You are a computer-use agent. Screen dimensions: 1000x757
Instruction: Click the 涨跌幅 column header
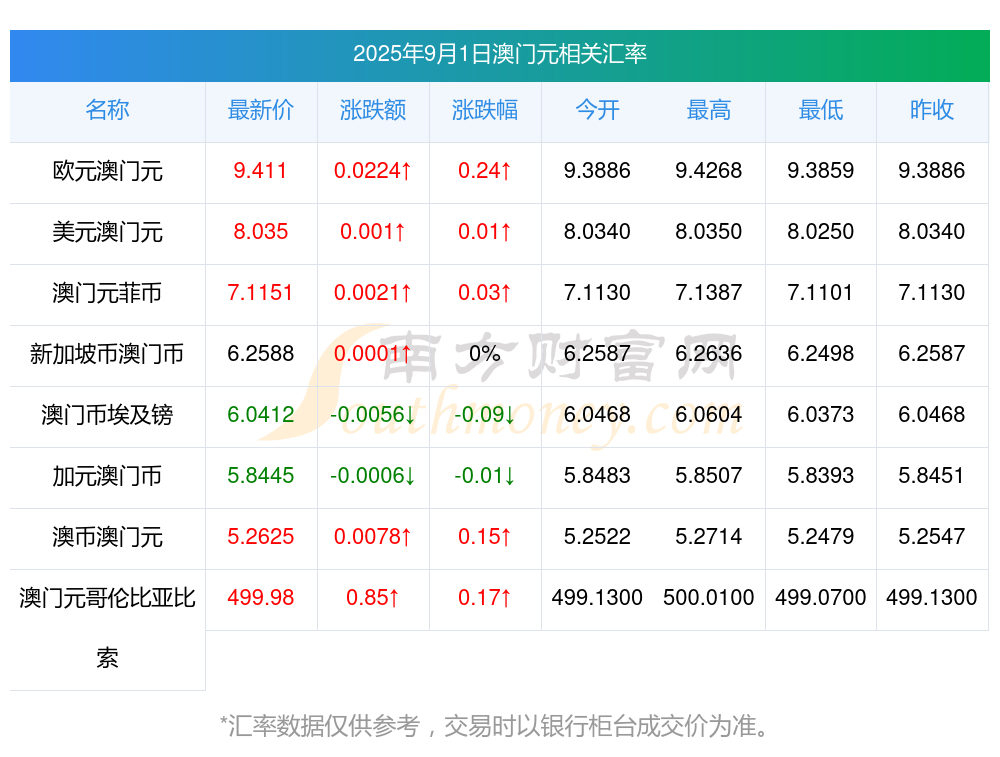[485, 110]
